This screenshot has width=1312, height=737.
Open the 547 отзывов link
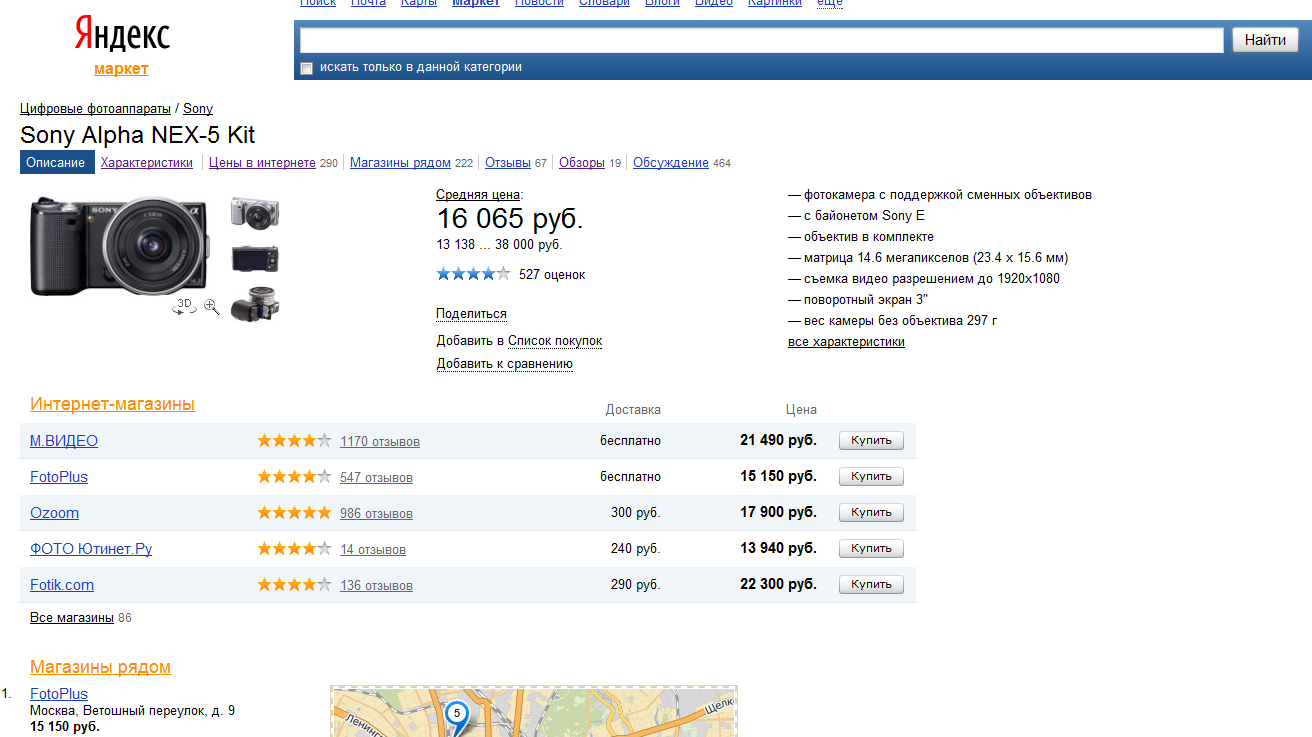[376, 478]
